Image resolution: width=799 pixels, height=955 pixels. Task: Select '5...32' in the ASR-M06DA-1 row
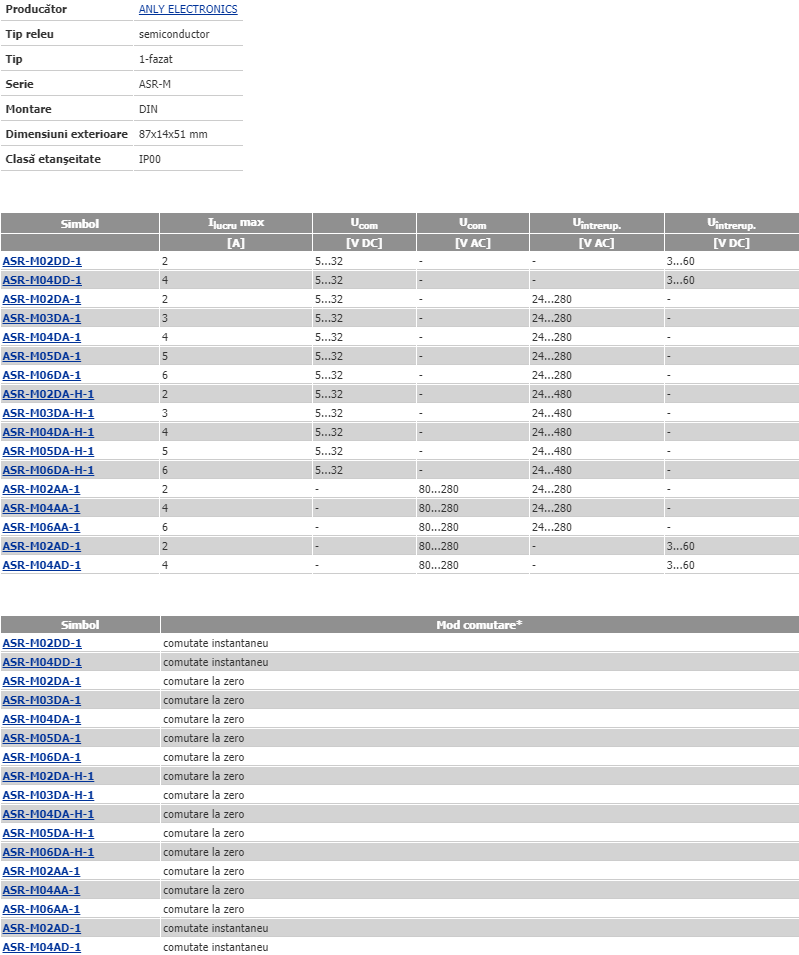tap(329, 375)
